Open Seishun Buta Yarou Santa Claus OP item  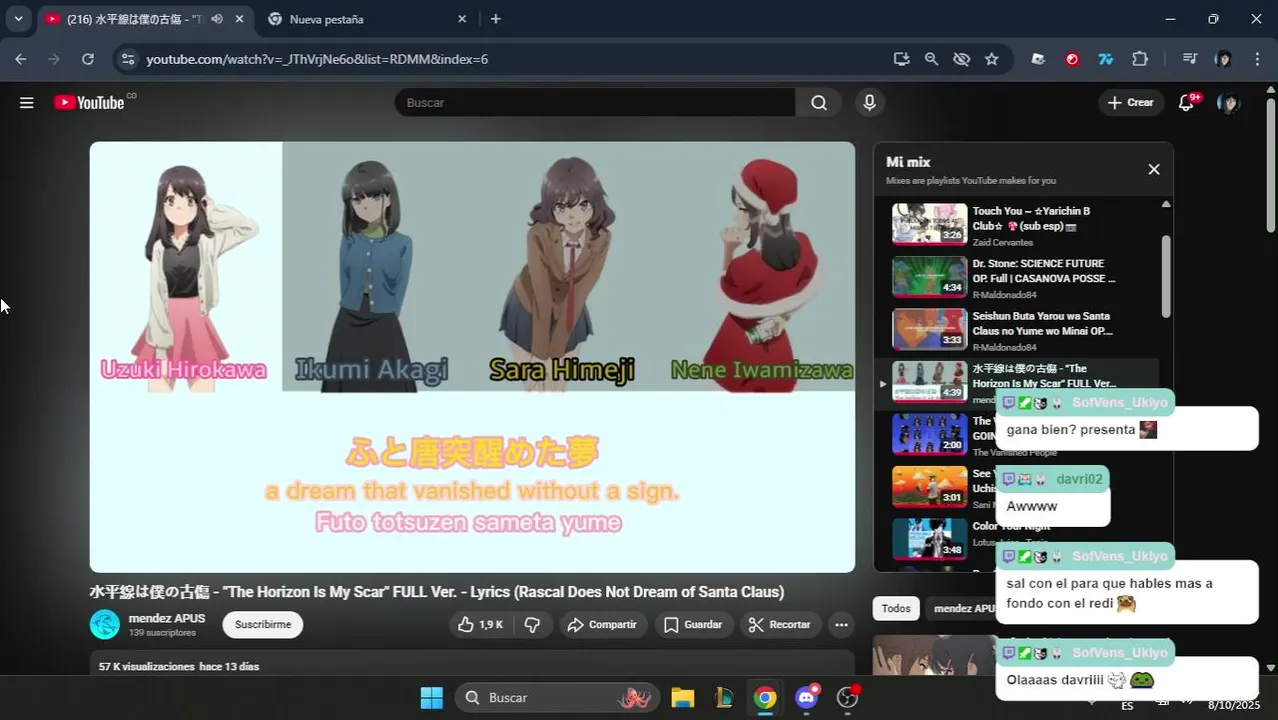tap(1016, 329)
